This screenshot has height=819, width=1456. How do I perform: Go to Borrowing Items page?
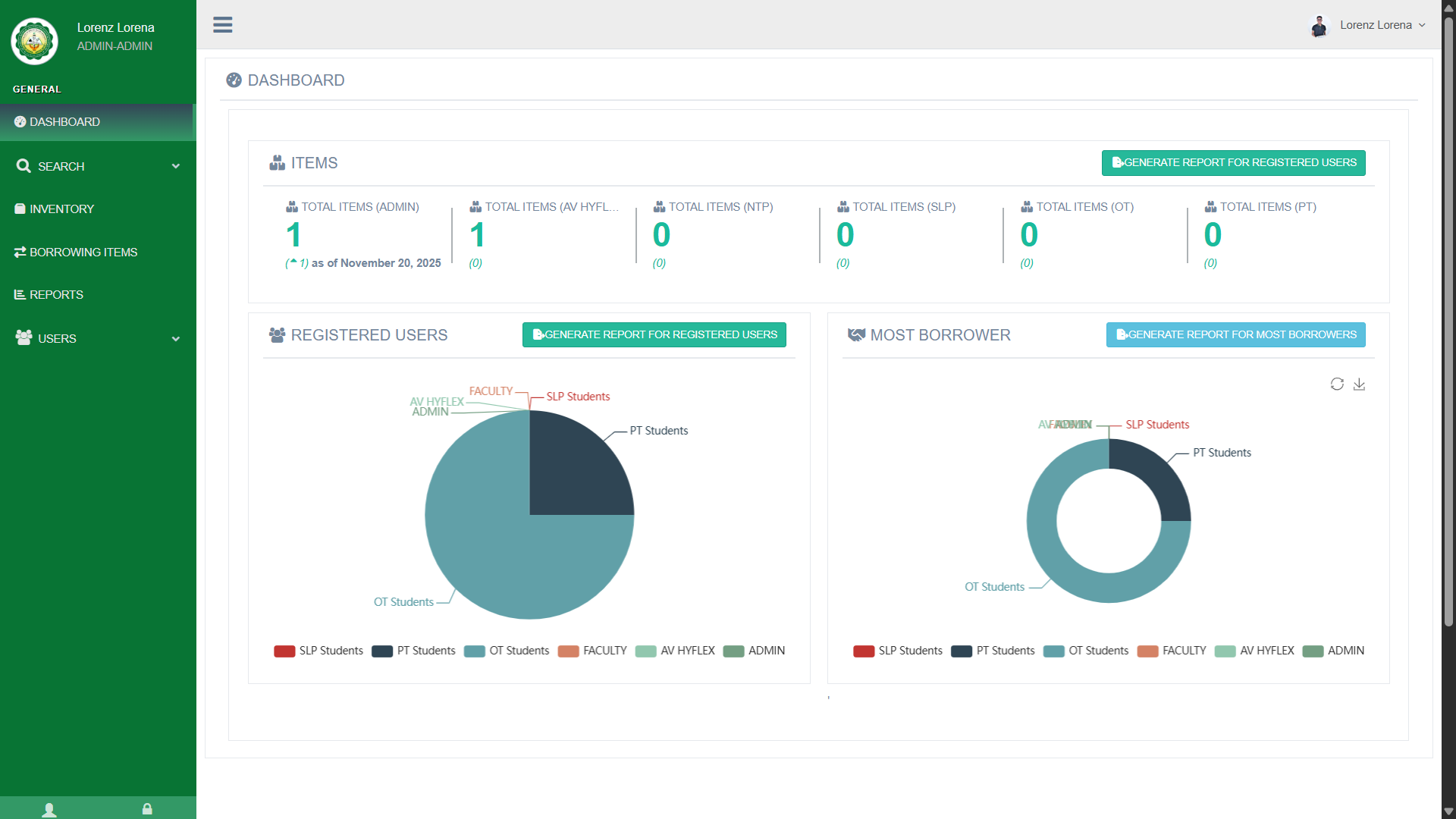click(83, 252)
